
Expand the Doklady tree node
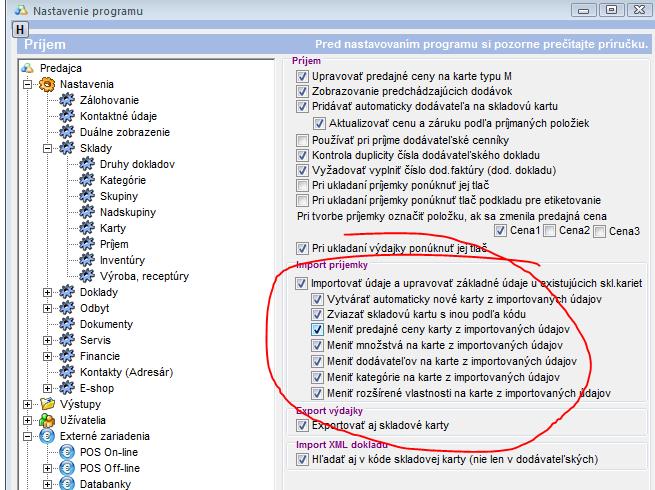[47, 292]
